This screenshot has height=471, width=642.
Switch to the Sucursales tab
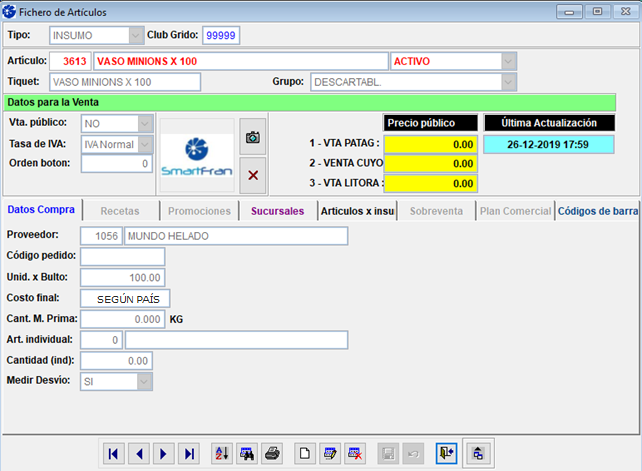pyautogui.click(x=278, y=211)
